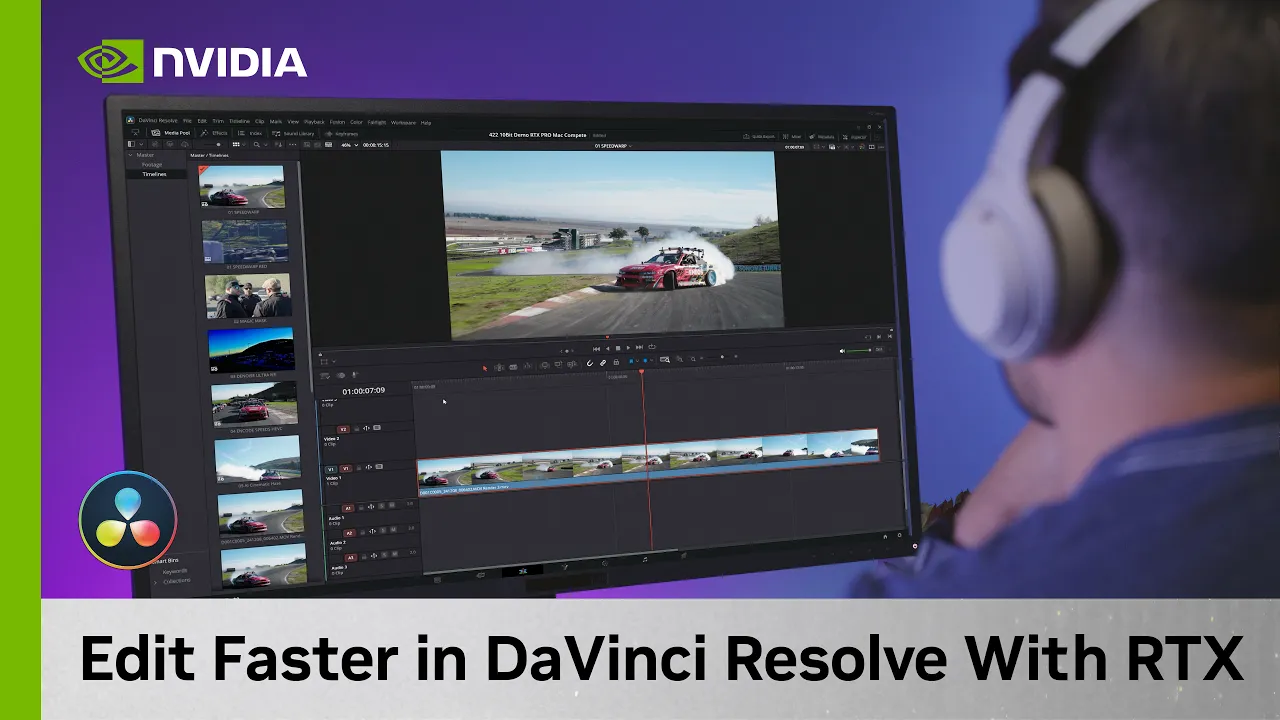Jump to the first frame
This screenshot has width=1280, height=720.
(x=596, y=348)
